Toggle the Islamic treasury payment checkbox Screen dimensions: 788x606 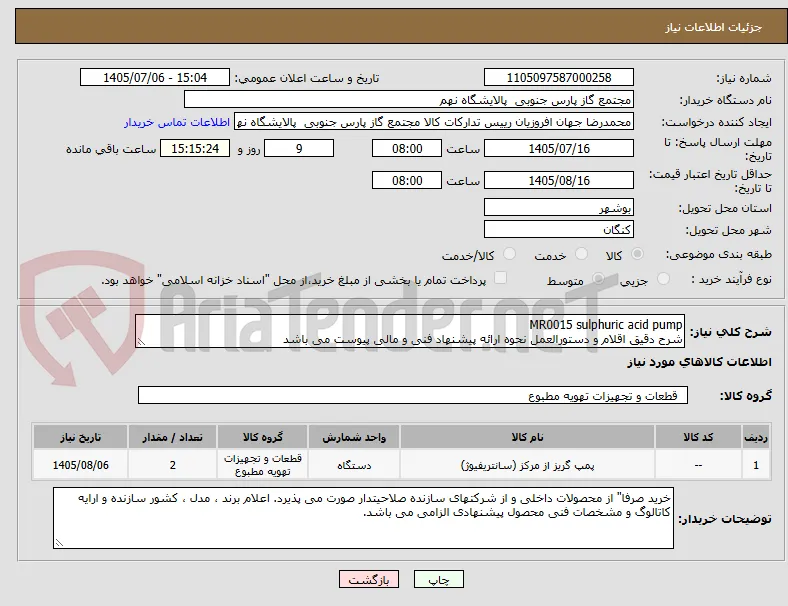(501, 278)
